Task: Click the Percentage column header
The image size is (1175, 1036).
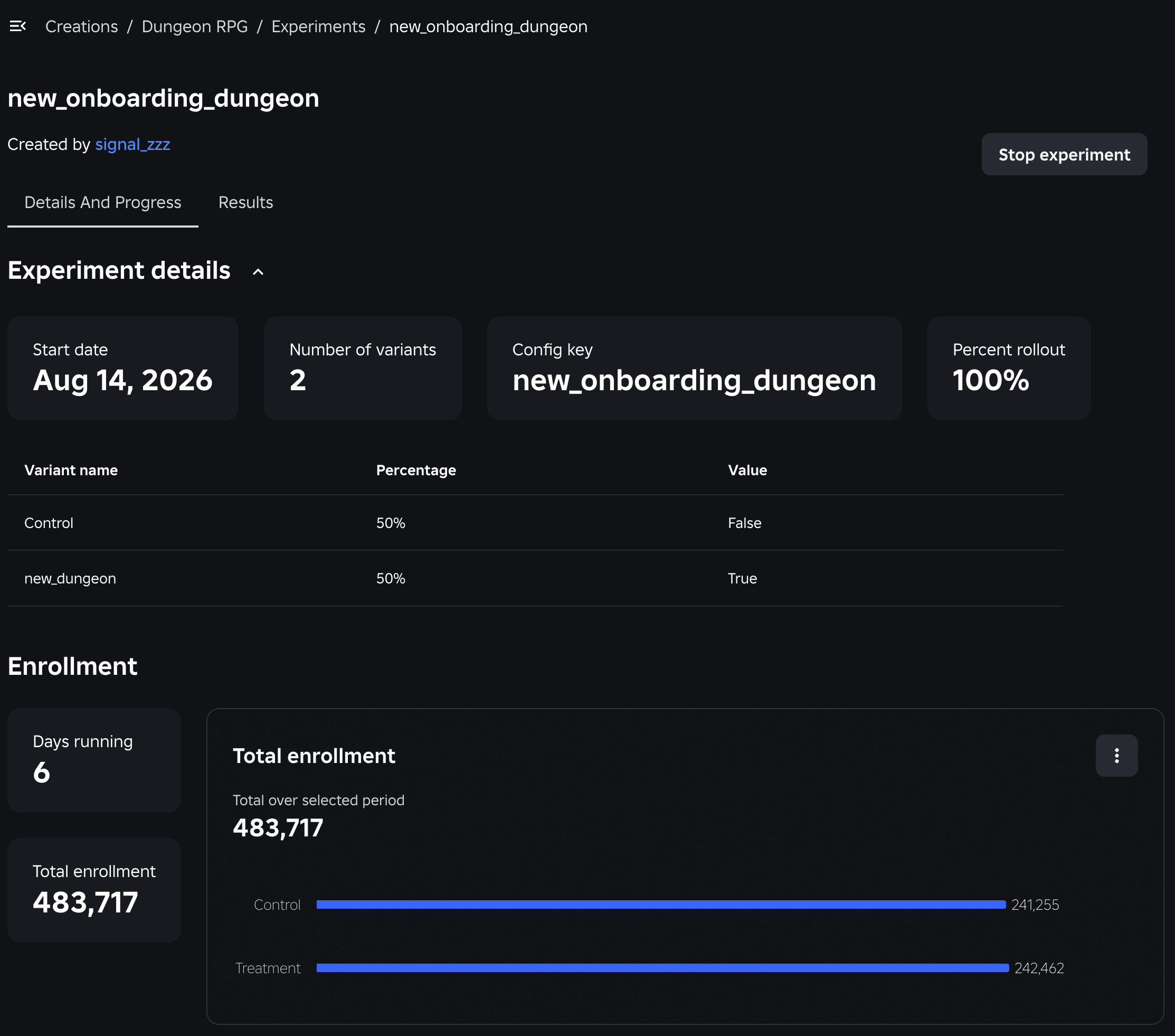Action: click(x=416, y=470)
